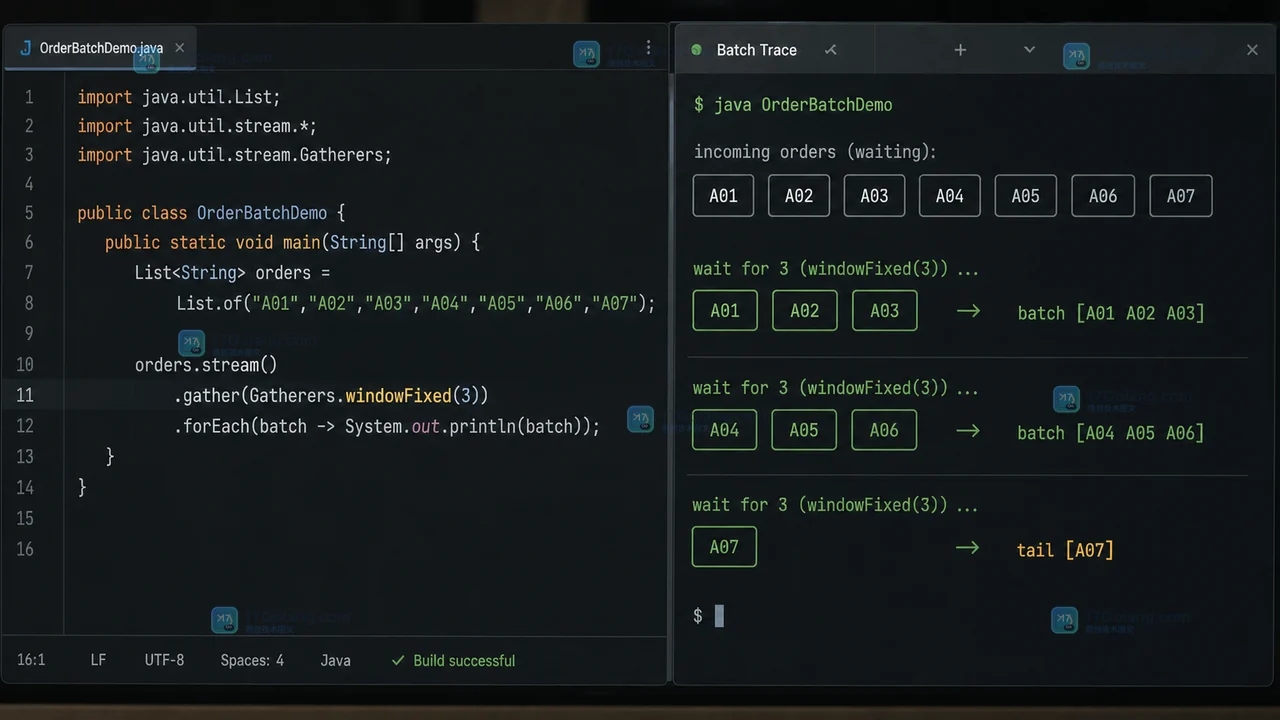Change the UTF-8 file encoding
The width and height of the screenshot is (1280, 720).
164,660
